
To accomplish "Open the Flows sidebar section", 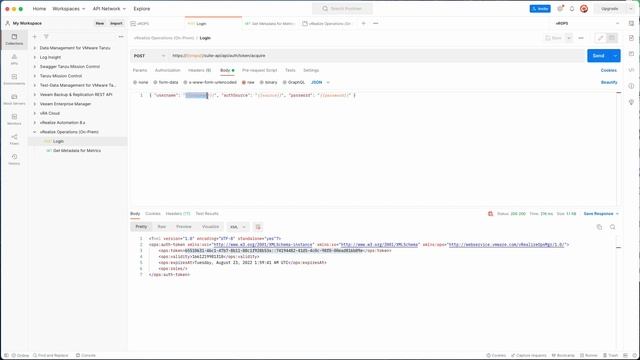I will [14, 139].
